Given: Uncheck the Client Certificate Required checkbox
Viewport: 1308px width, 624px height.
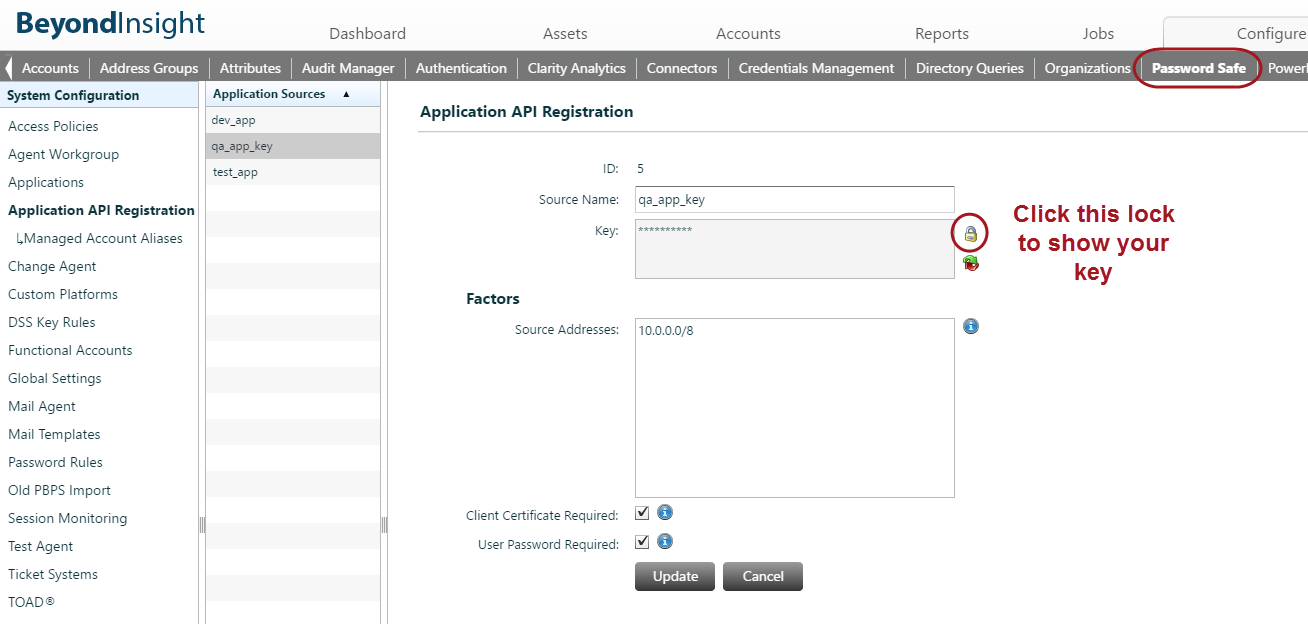Looking at the screenshot, I should click(642, 512).
